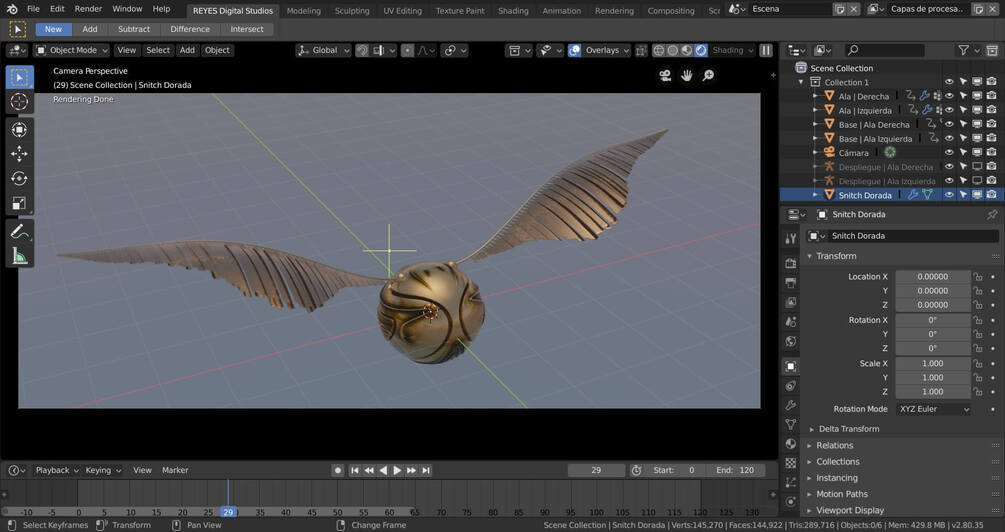Select the Annotate tool

coord(19,232)
